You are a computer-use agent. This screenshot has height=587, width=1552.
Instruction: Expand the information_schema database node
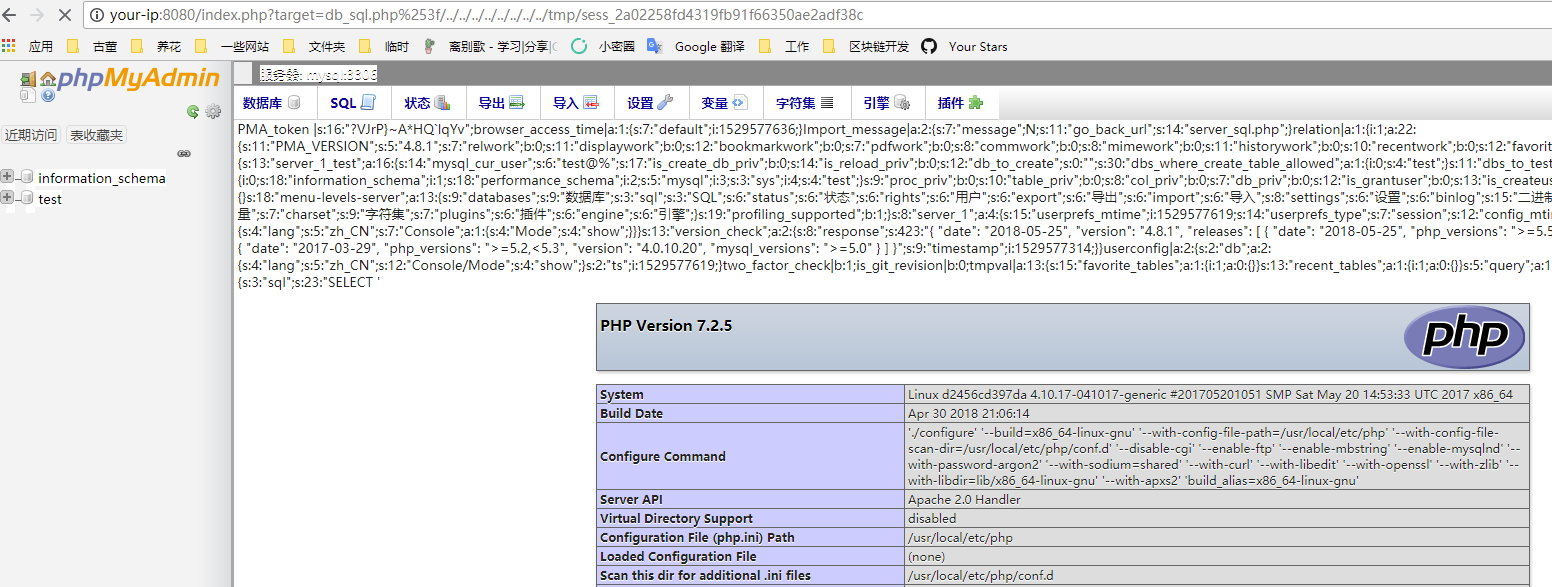tap(7, 177)
